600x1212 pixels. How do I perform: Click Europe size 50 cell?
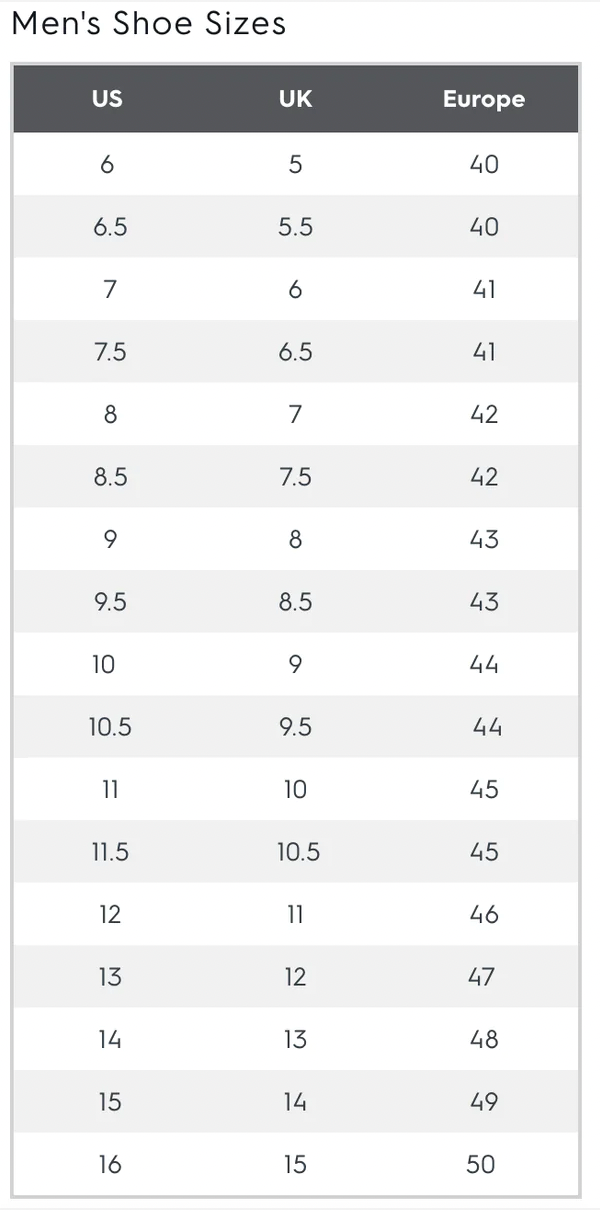pyautogui.click(x=481, y=1164)
